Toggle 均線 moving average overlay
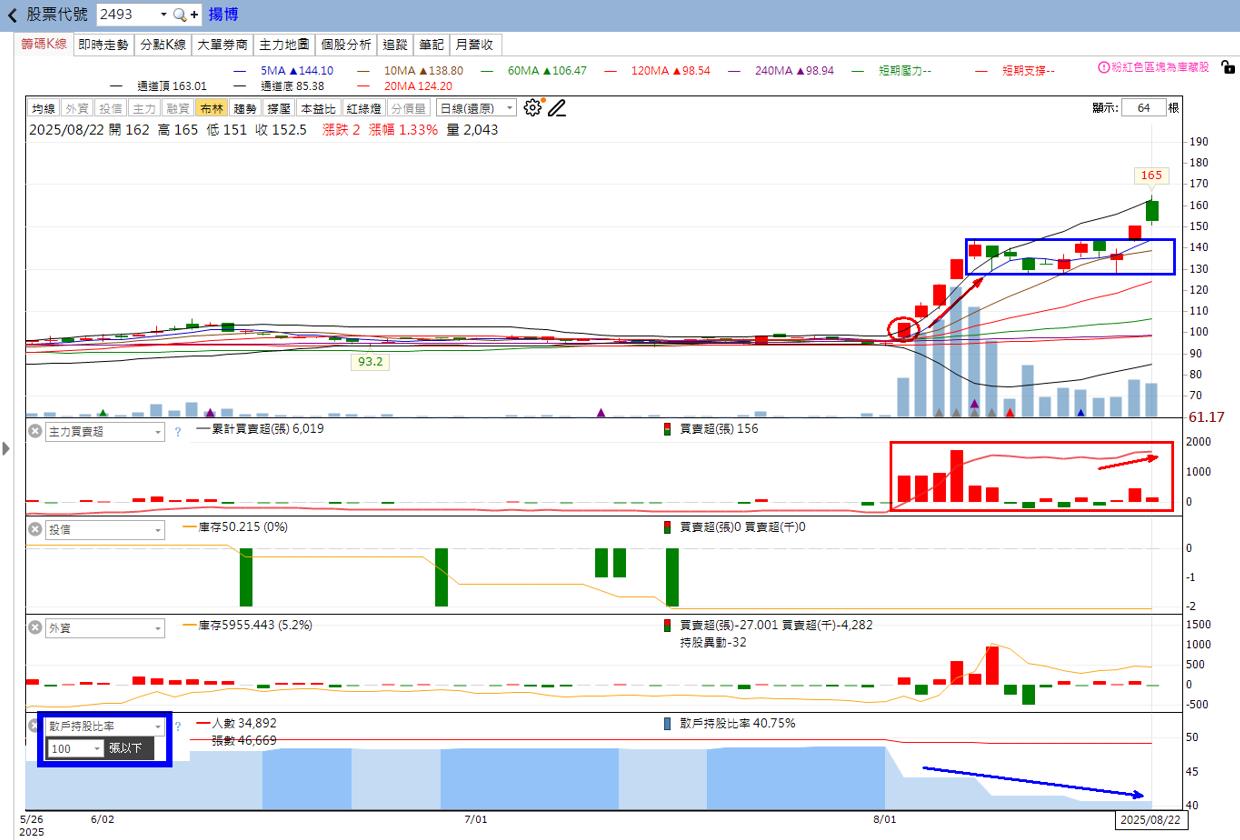 pos(43,109)
